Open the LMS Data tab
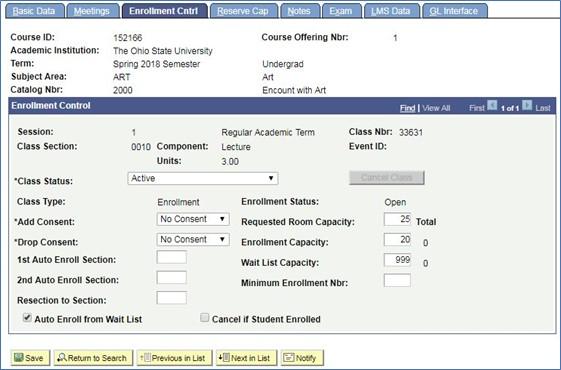Viewport: 561px width, 370px height. pyautogui.click(x=391, y=11)
